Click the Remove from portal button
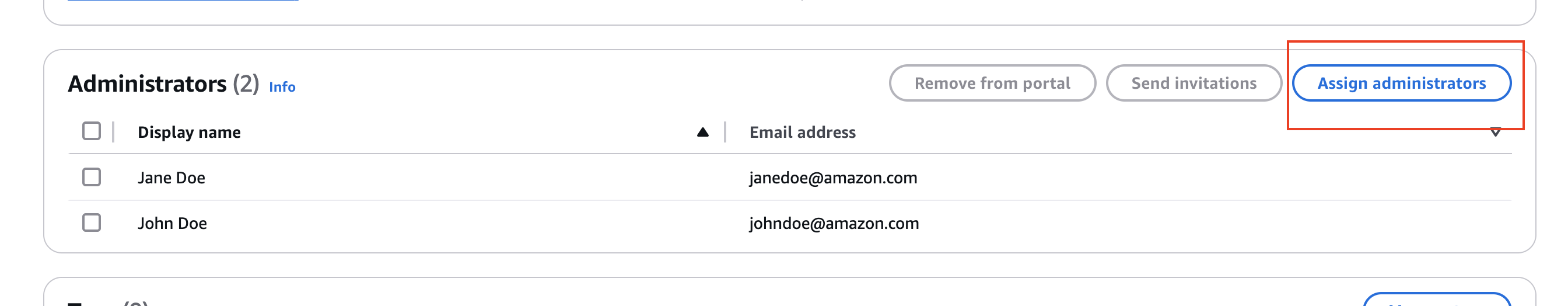 (x=992, y=83)
